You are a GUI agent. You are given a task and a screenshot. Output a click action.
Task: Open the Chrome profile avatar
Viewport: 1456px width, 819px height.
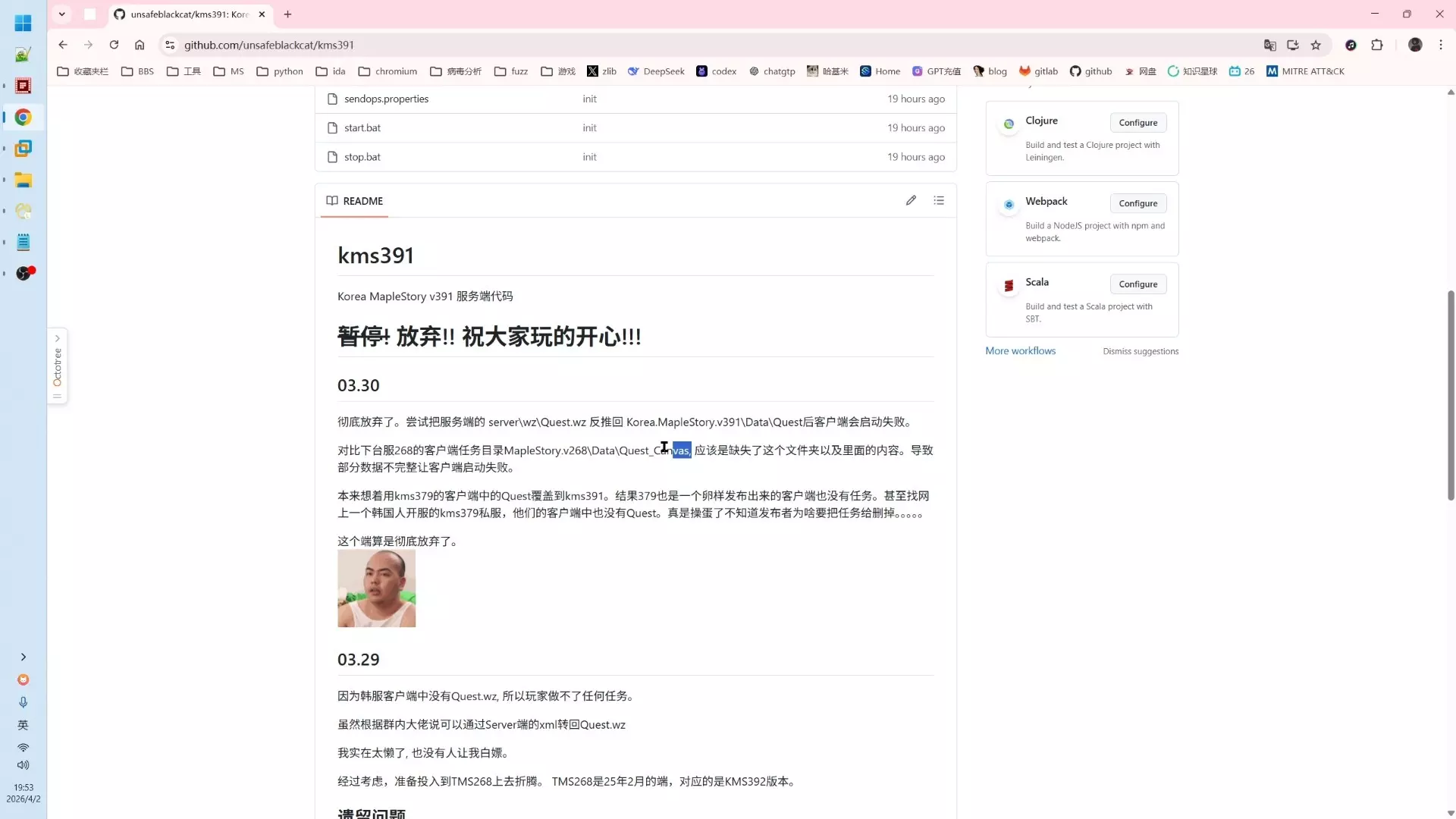(1415, 45)
